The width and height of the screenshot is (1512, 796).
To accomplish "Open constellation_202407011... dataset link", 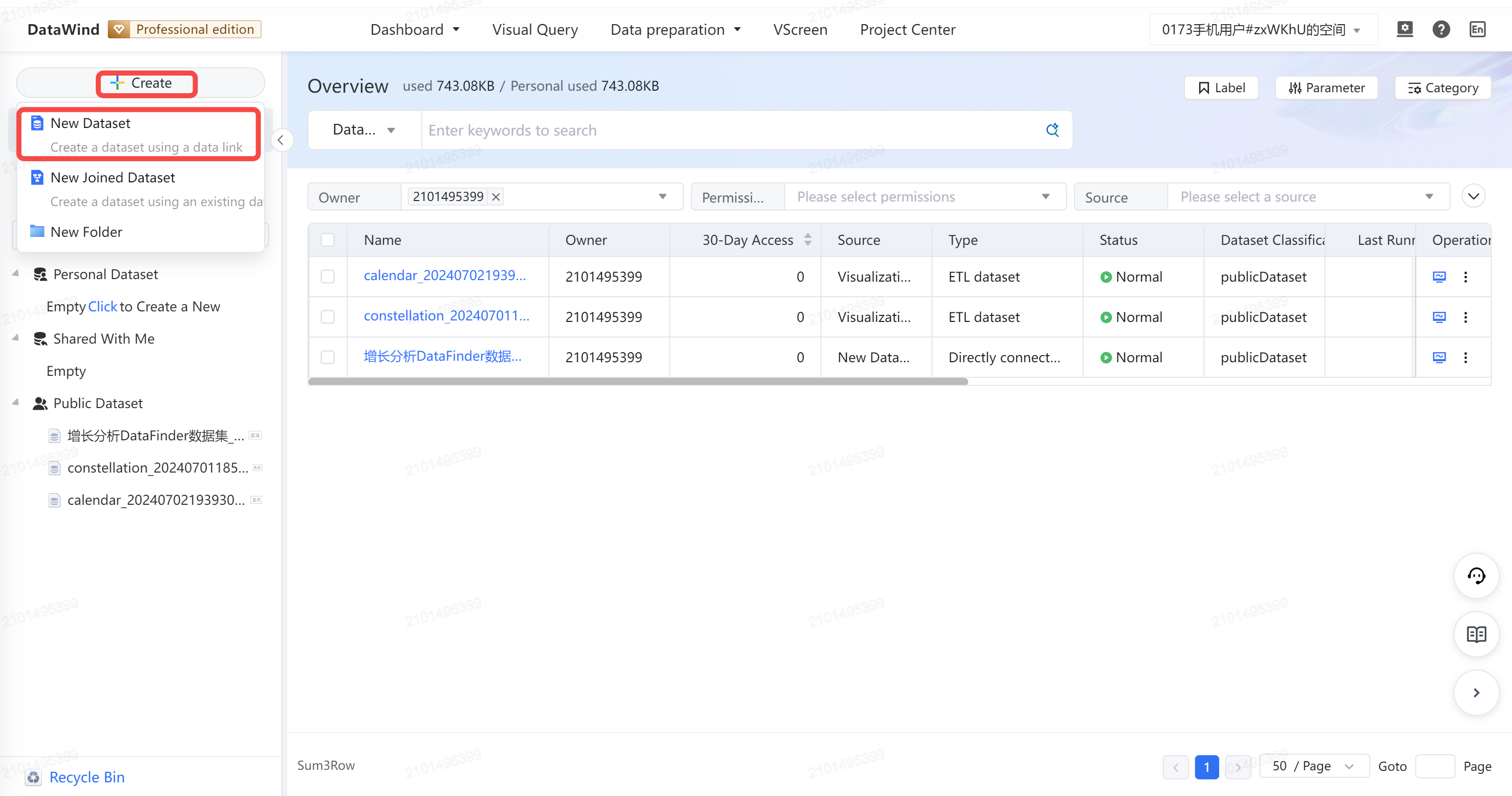I will click(x=446, y=315).
